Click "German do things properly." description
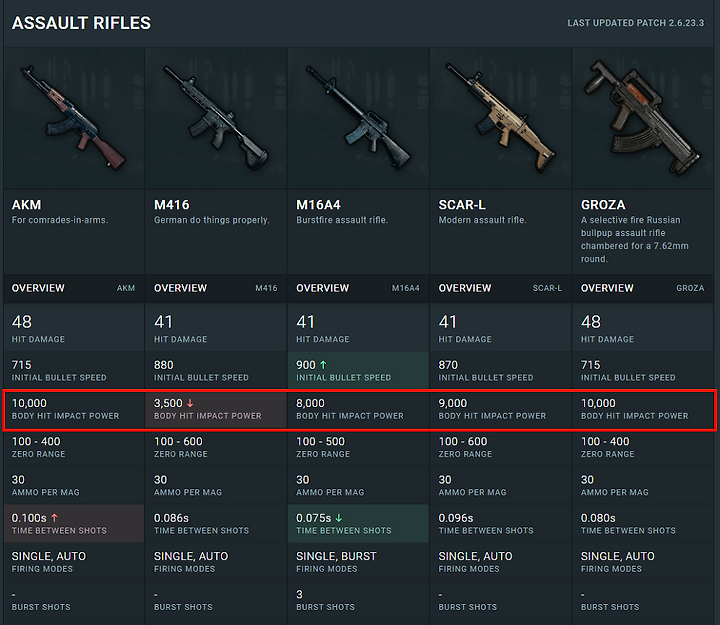 pyautogui.click(x=211, y=220)
